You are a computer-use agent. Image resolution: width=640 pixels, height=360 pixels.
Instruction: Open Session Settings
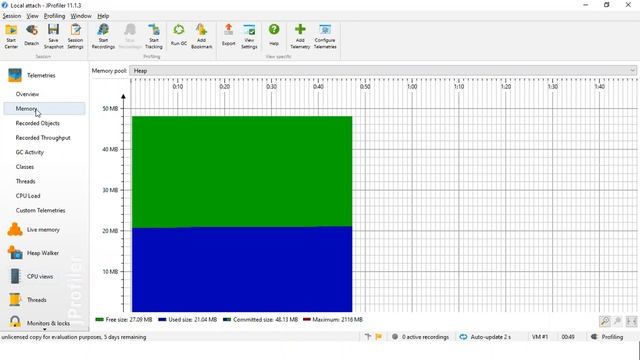point(76,36)
